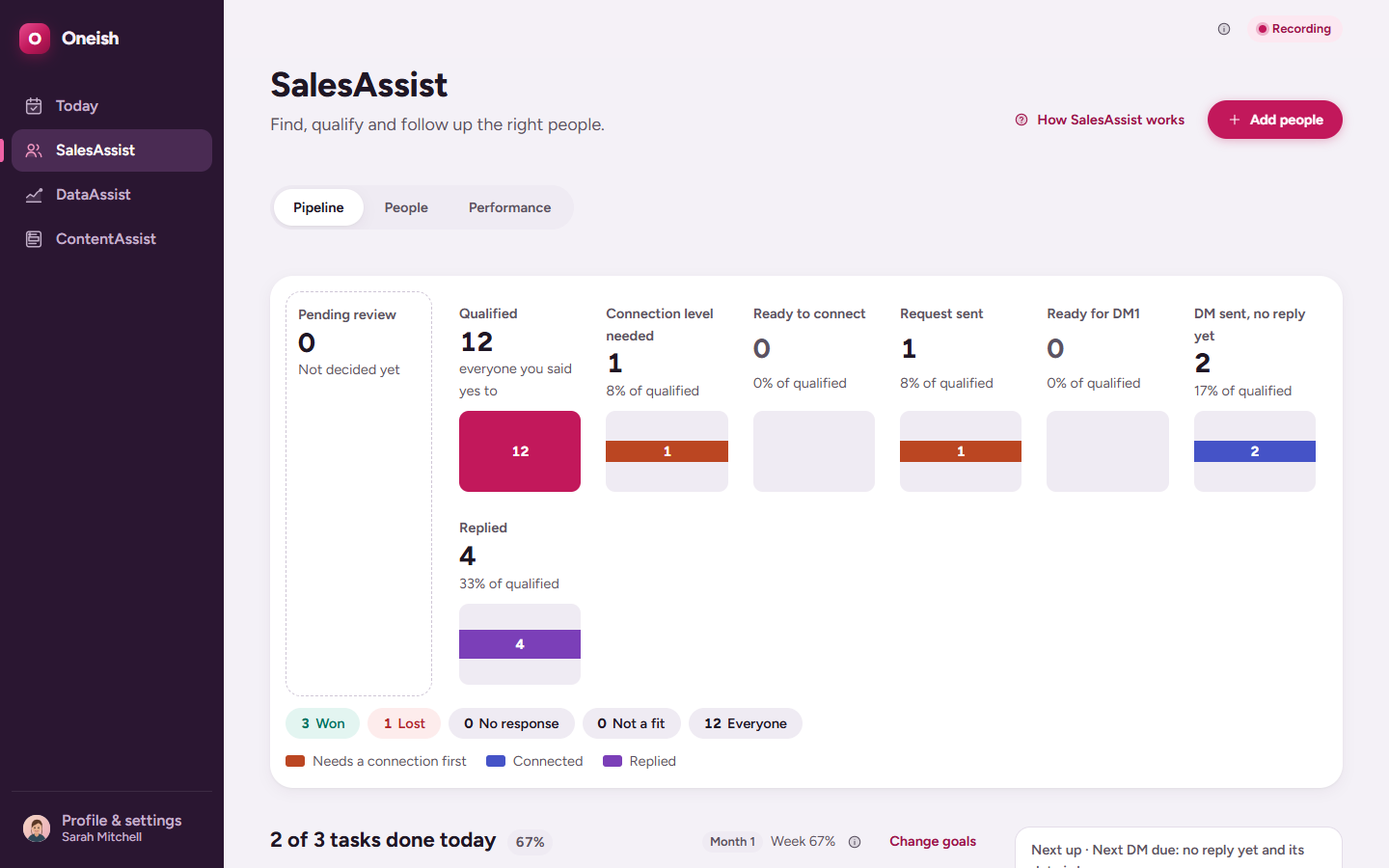The height and width of the screenshot is (868, 1389).
Task: Filter by the 1 Lost chip
Action: coord(404,723)
